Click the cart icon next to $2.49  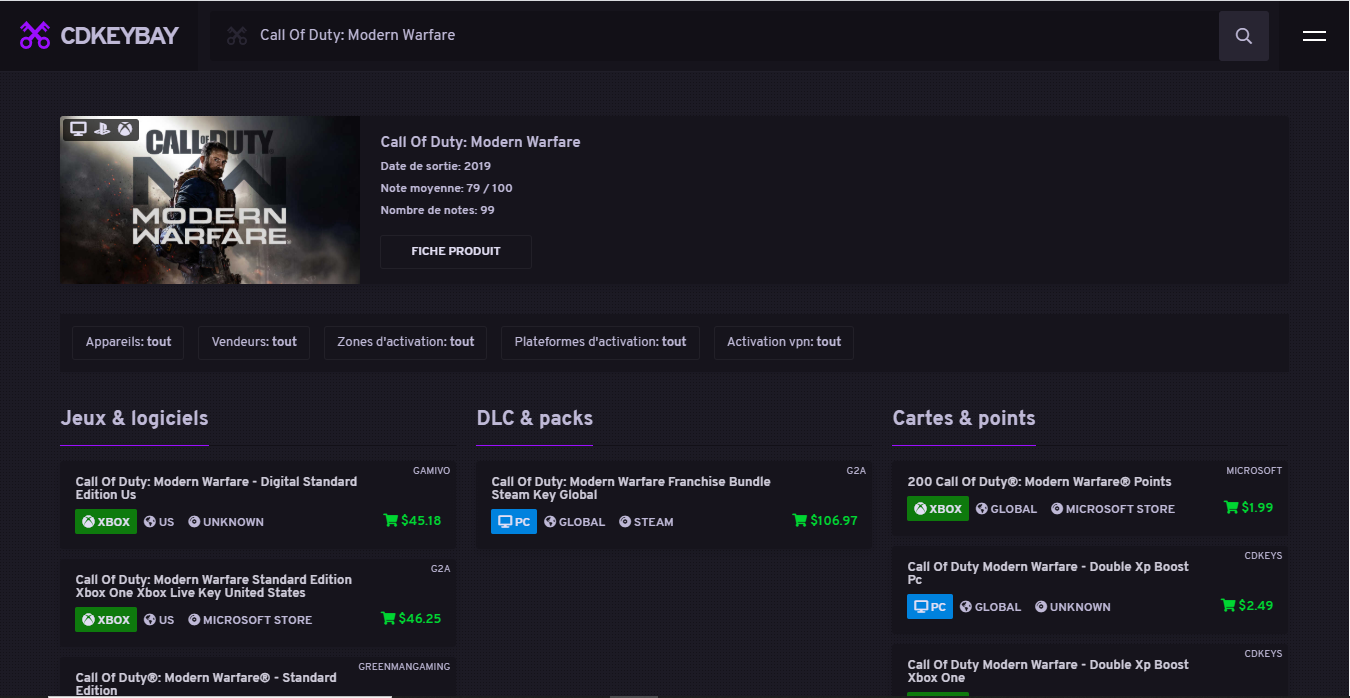tap(1228, 606)
